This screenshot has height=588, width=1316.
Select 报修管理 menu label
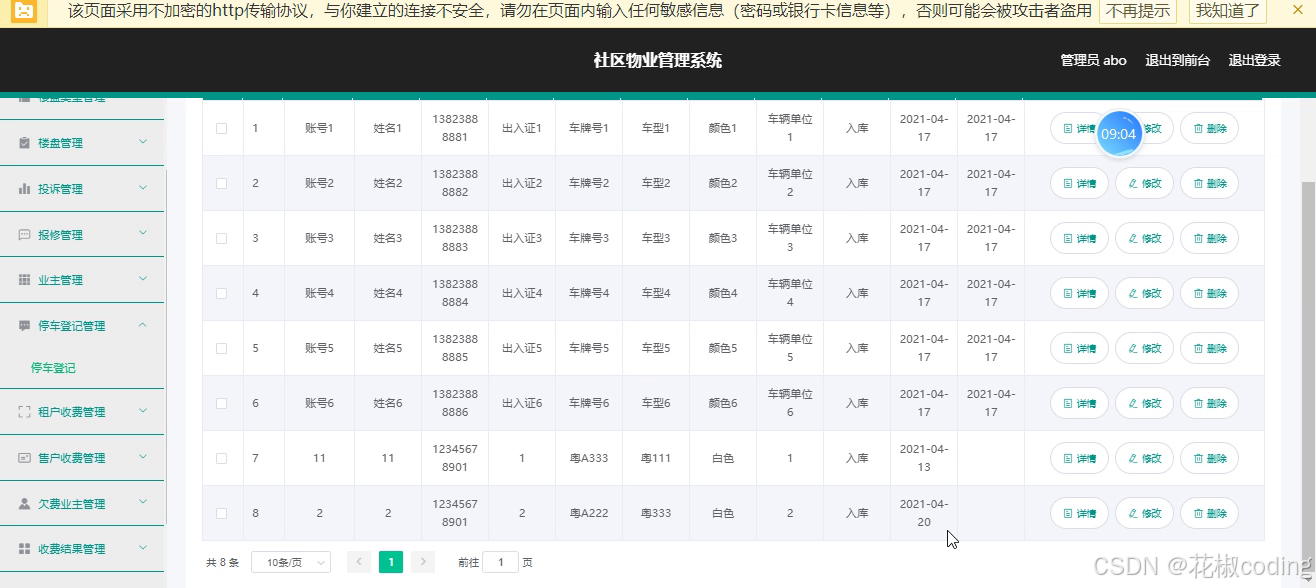click(60, 235)
